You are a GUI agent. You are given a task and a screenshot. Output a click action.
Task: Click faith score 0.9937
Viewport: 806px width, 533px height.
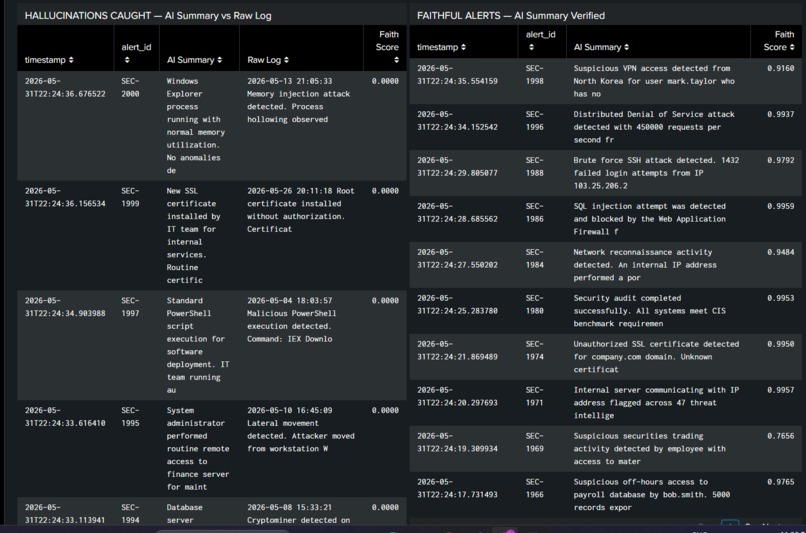780,114
